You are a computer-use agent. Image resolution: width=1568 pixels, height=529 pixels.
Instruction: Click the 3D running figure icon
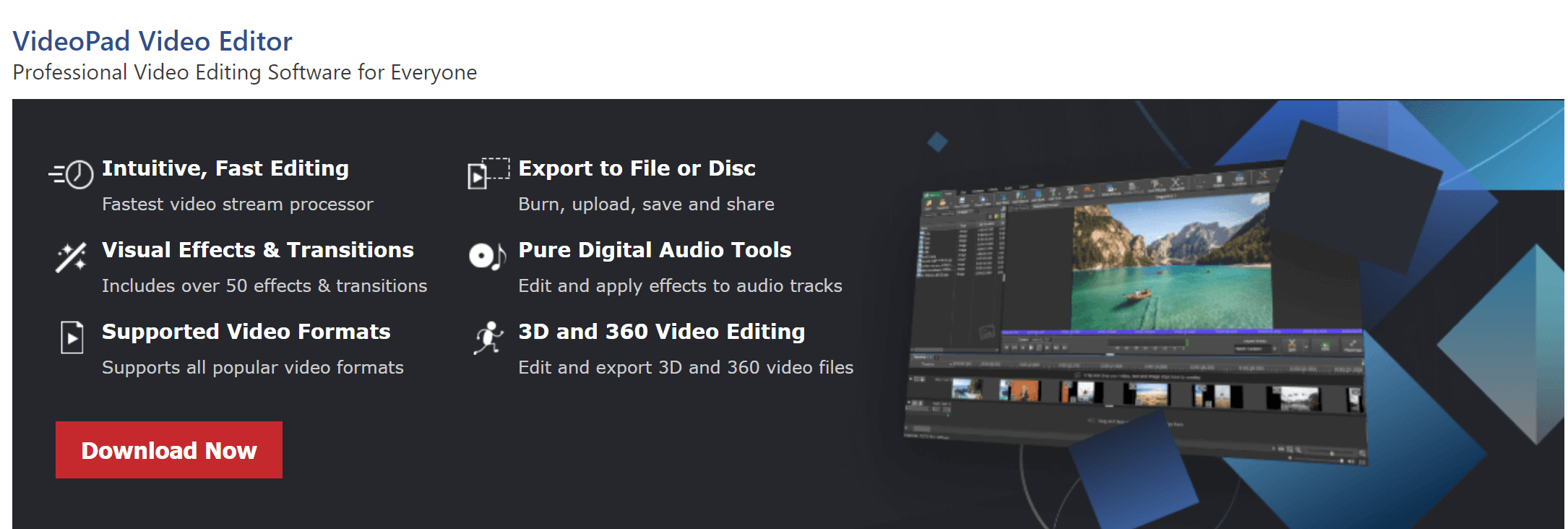[488, 337]
